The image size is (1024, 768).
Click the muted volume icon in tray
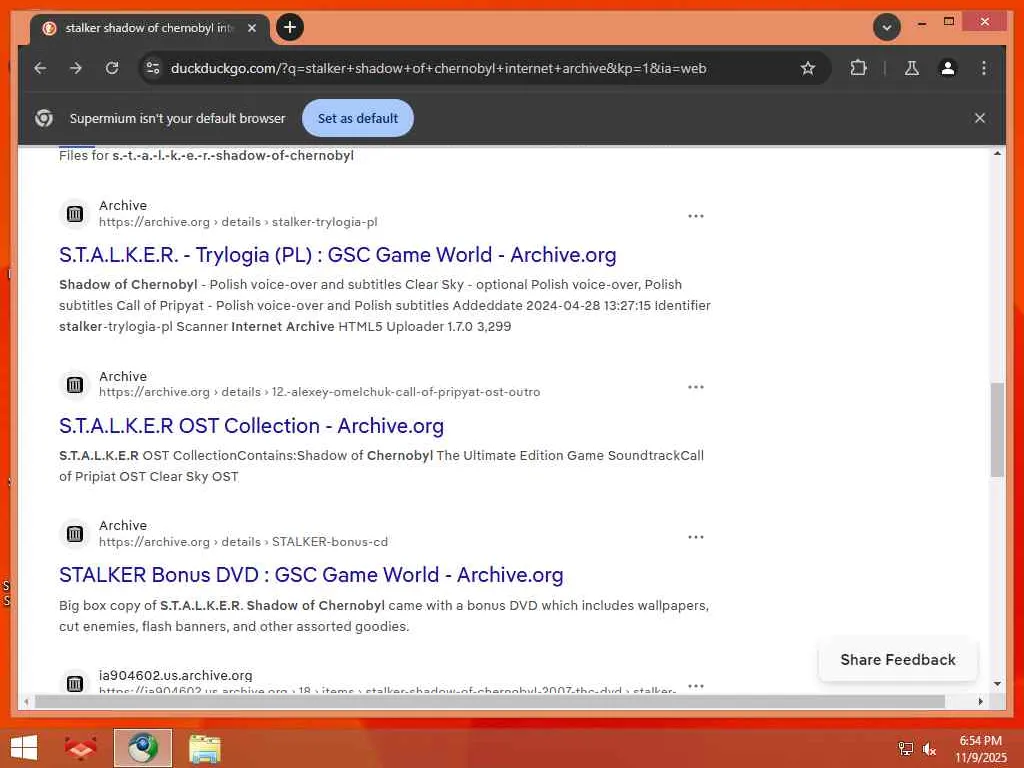coord(929,749)
